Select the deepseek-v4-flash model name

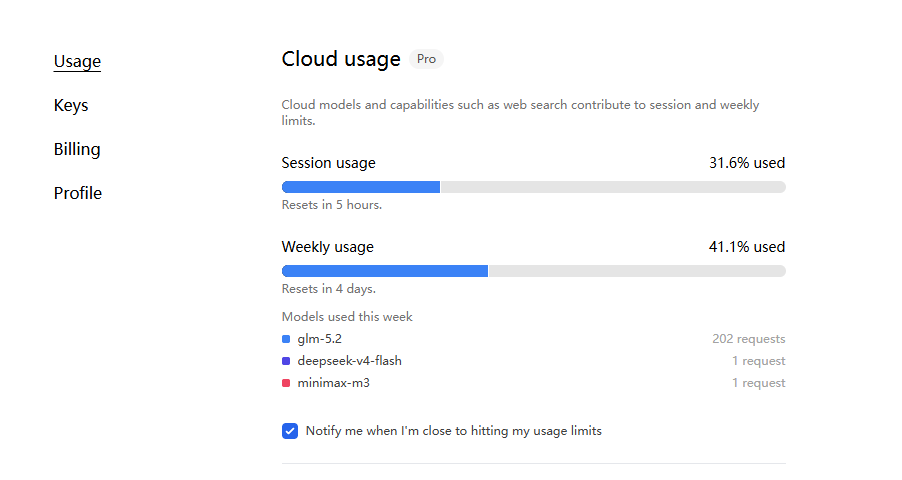[349, 361]
